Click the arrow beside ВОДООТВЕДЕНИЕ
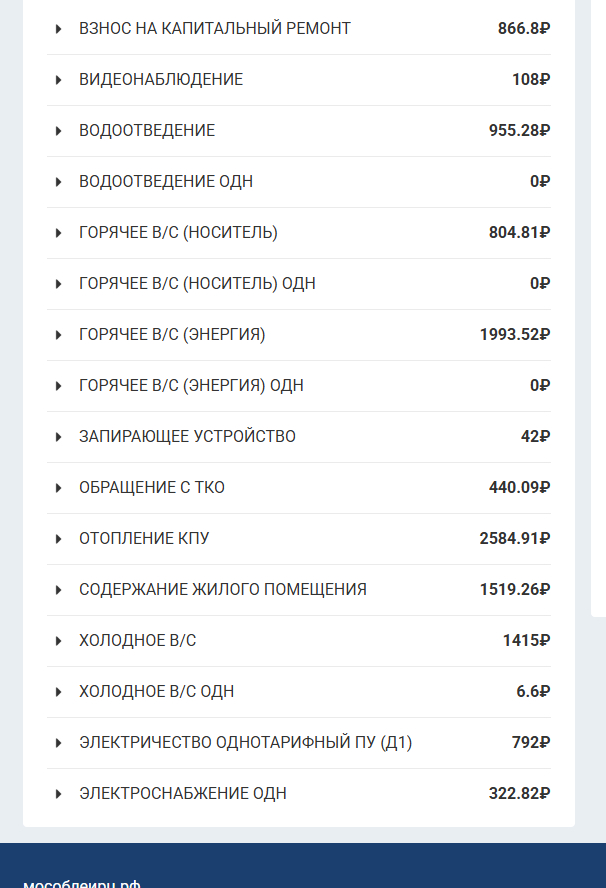This screenshot has height=888, width=606. [60, 131]
